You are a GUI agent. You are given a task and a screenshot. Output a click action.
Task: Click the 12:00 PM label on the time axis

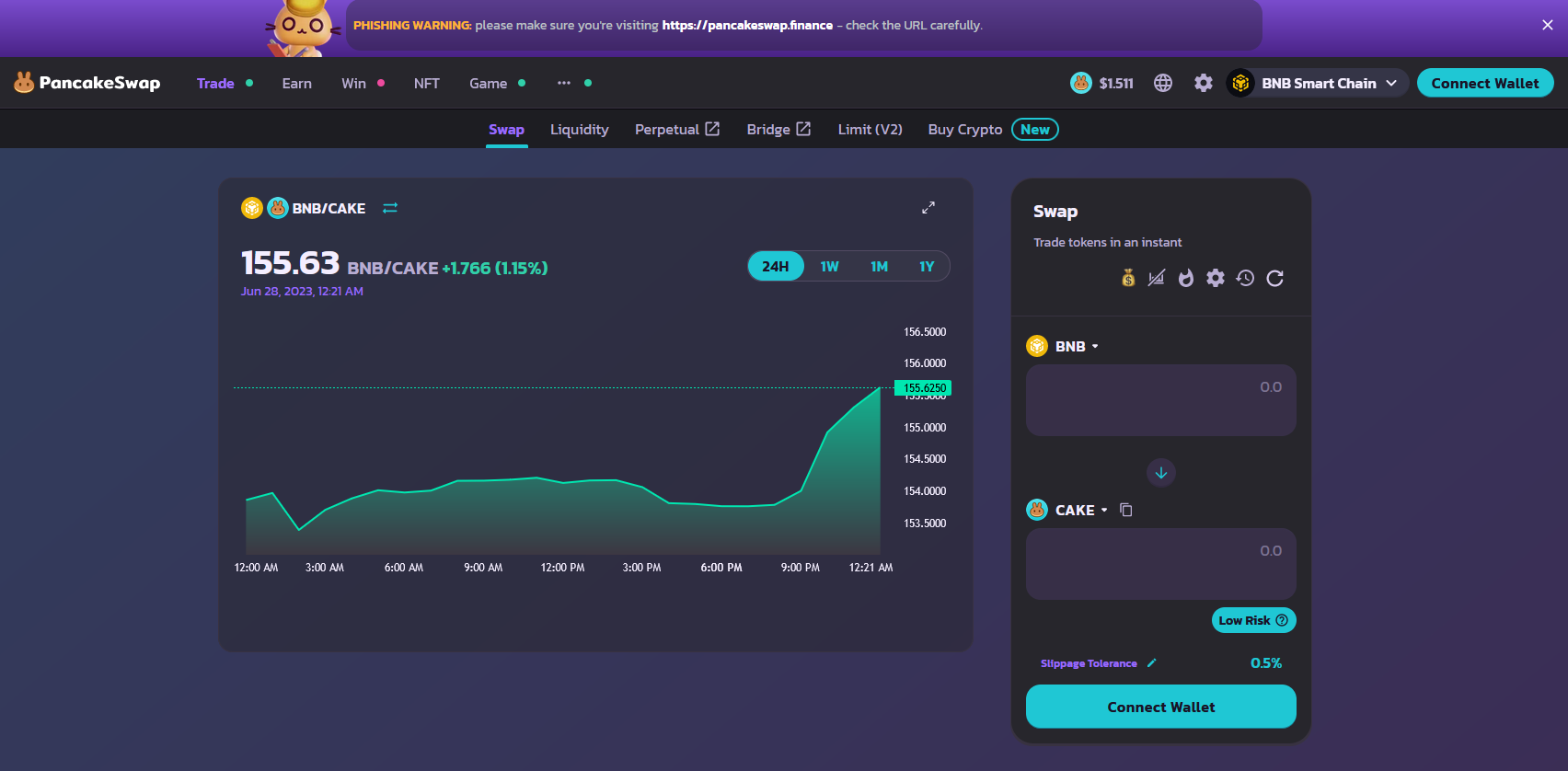coord(562,568)
